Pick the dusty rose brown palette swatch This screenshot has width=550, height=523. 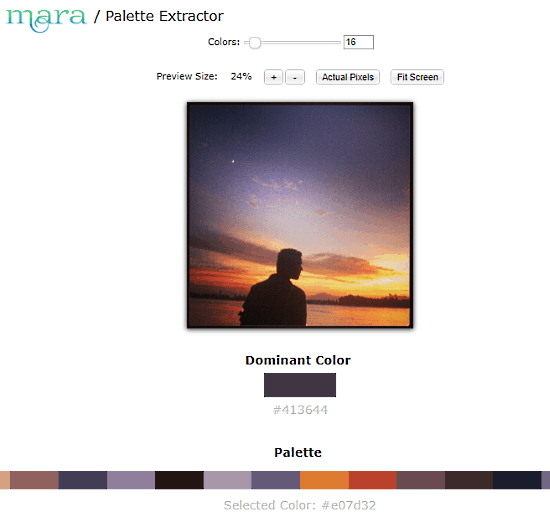tap(34, 480)
